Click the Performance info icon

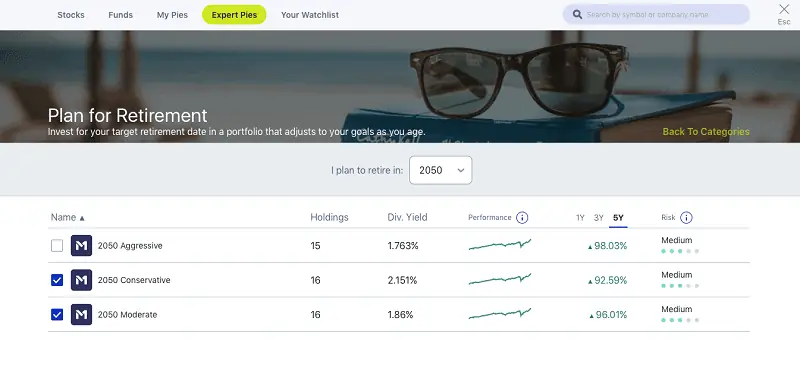tap(522, 218)
